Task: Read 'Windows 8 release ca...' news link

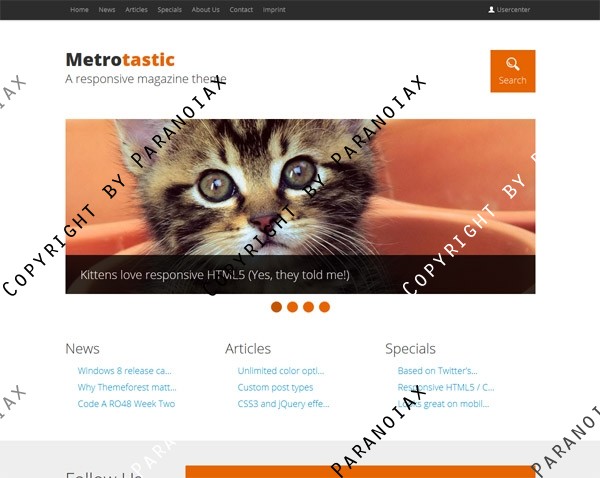Action: point(124,371)
